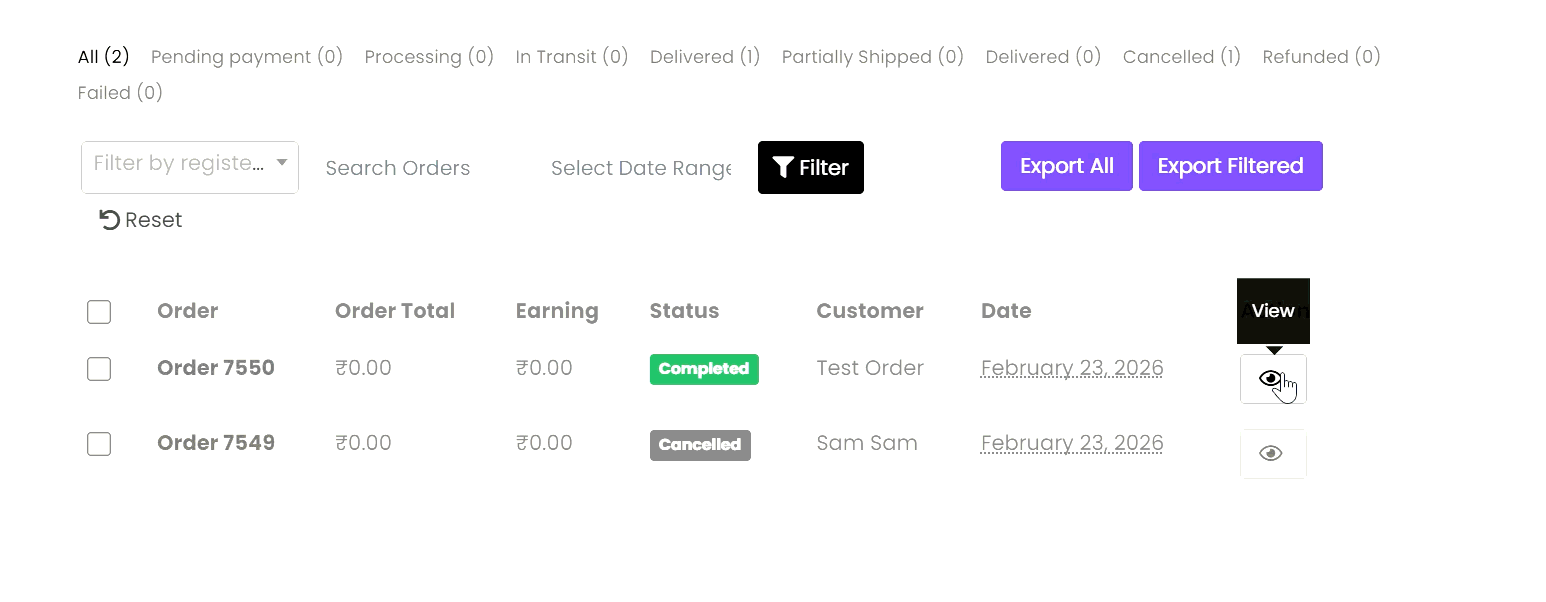Toggle the select-all checkbox in table header

point(99,312)
